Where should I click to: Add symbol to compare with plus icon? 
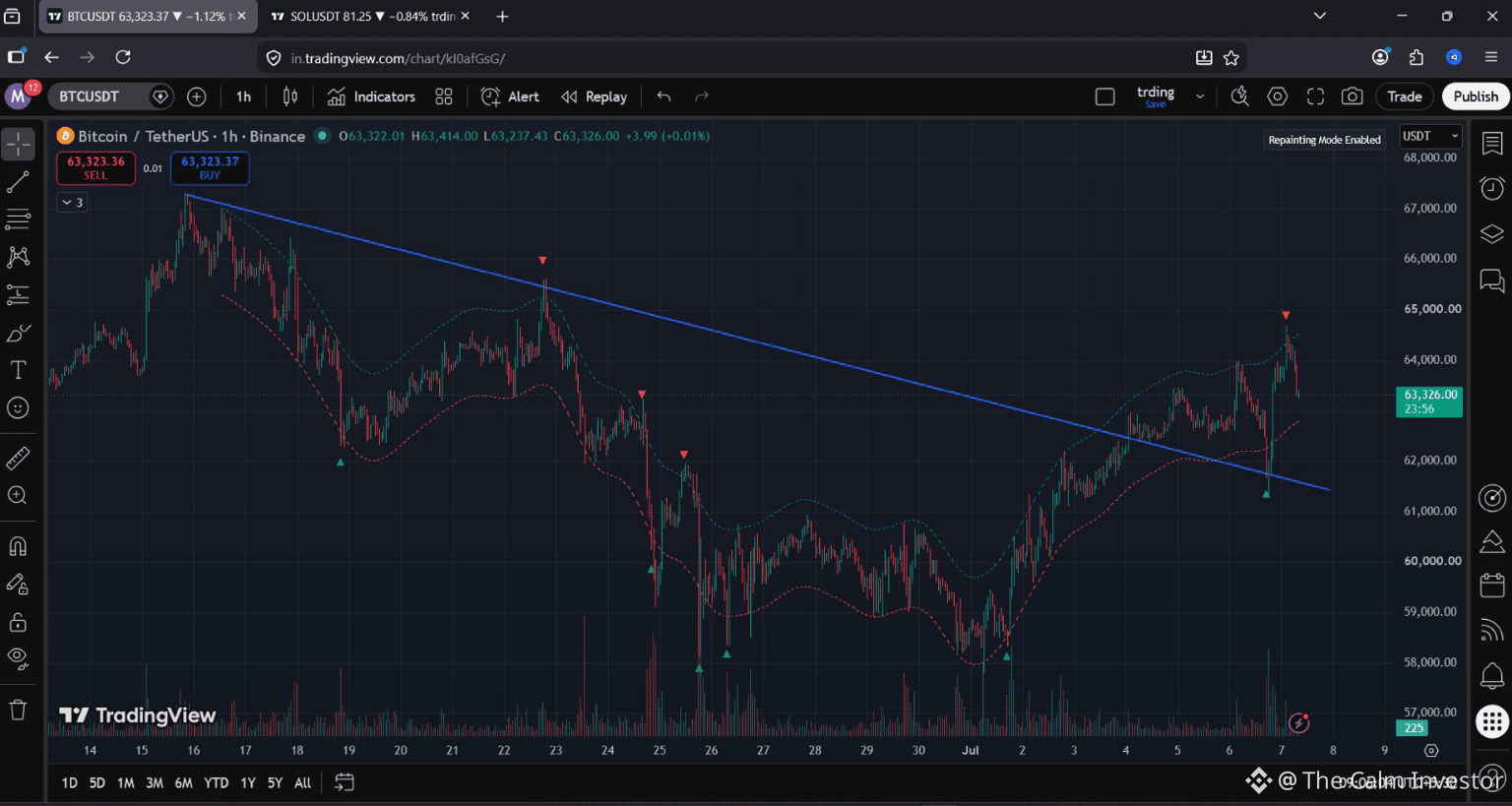pos(197,96)
